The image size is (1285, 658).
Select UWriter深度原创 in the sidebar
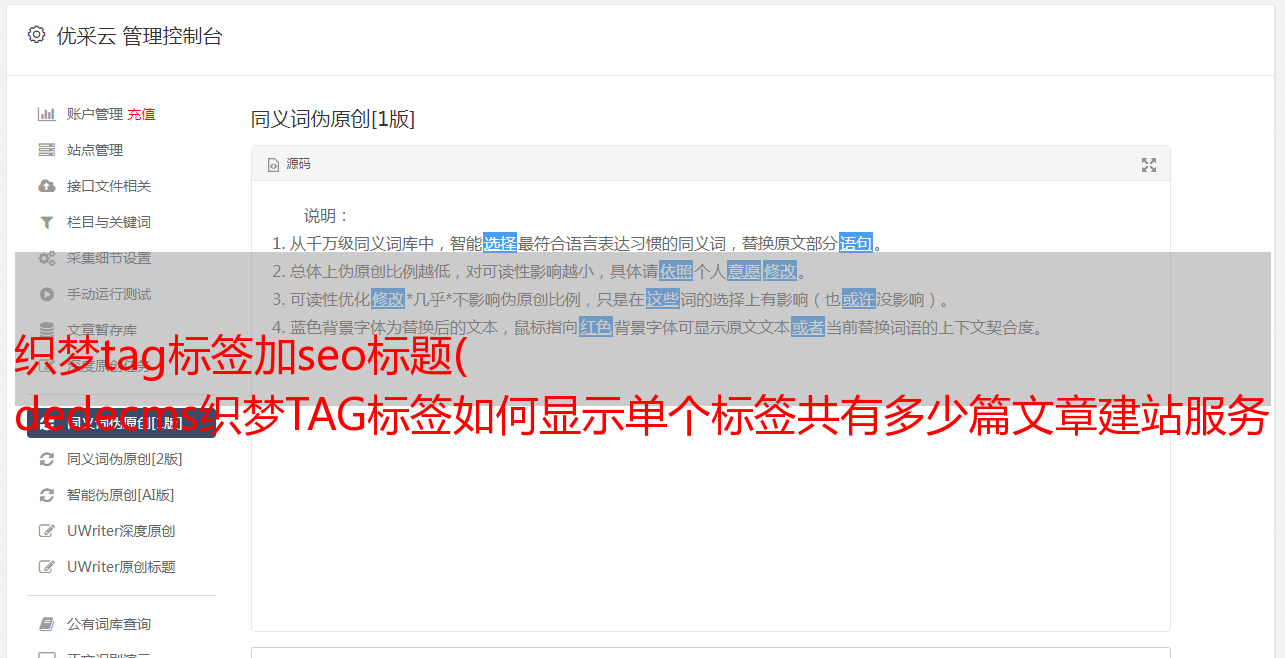[x=121, y=531]
